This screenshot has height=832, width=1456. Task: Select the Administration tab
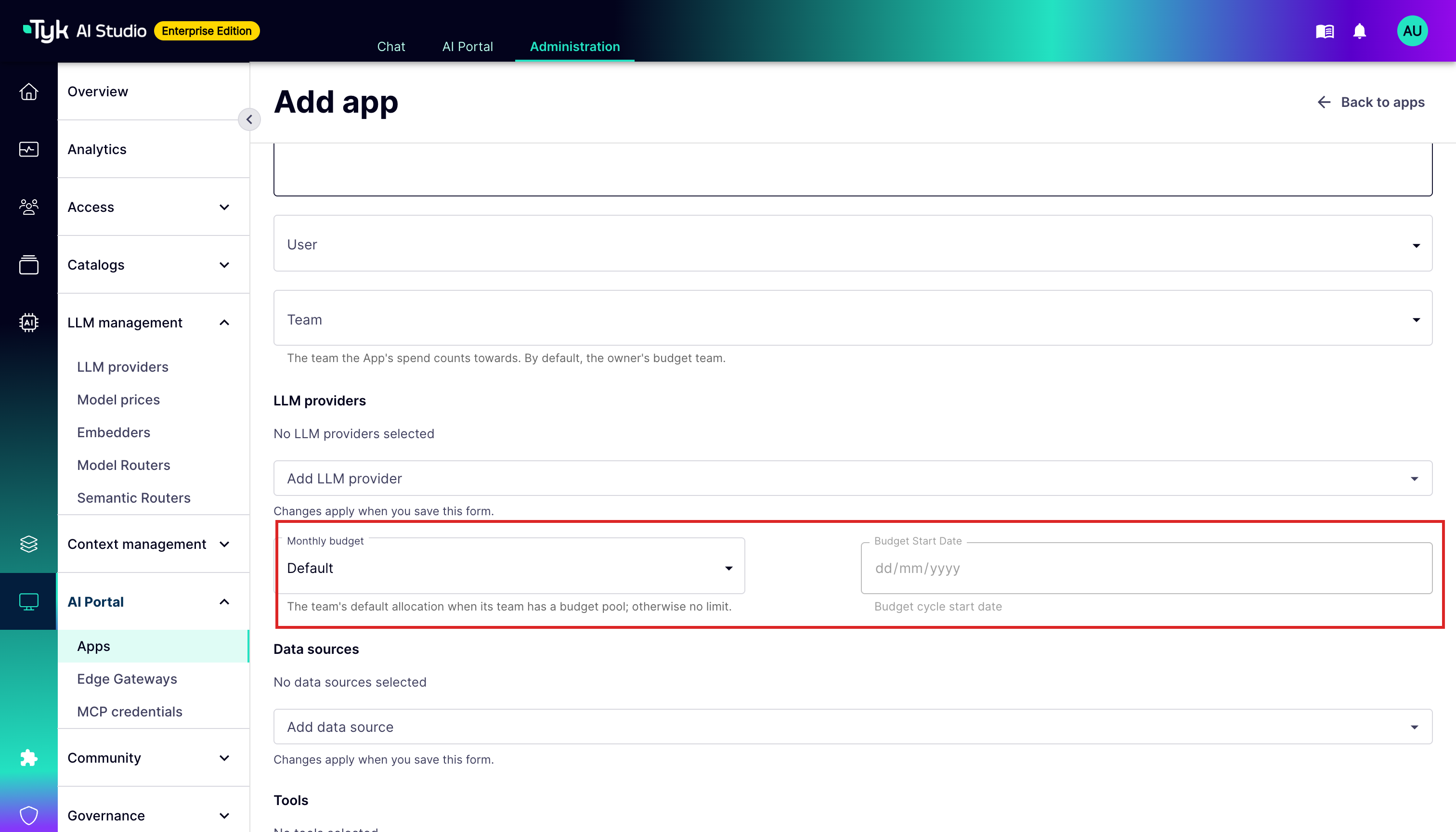(575, 46)
